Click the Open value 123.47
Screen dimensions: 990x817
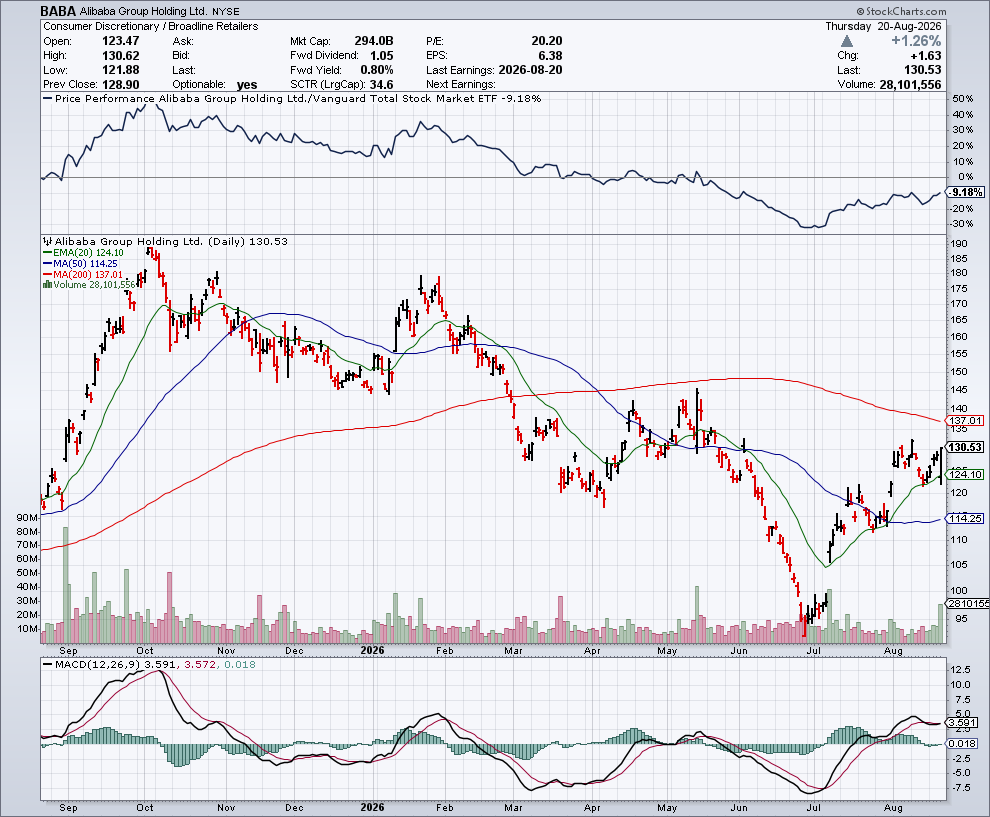coord(121,41)
